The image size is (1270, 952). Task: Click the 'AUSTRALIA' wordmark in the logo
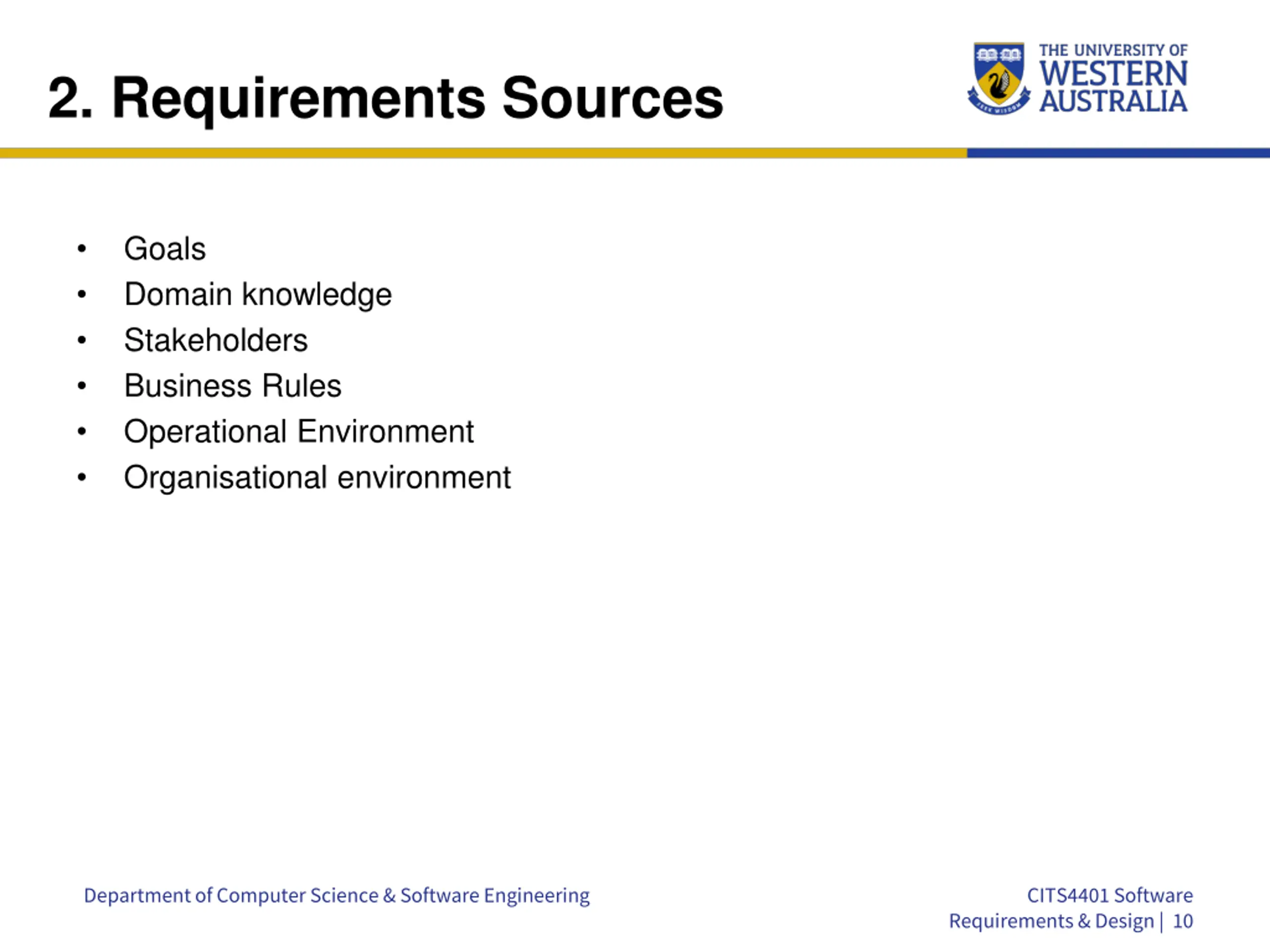pyautogui.click(x=1113, y=101)
